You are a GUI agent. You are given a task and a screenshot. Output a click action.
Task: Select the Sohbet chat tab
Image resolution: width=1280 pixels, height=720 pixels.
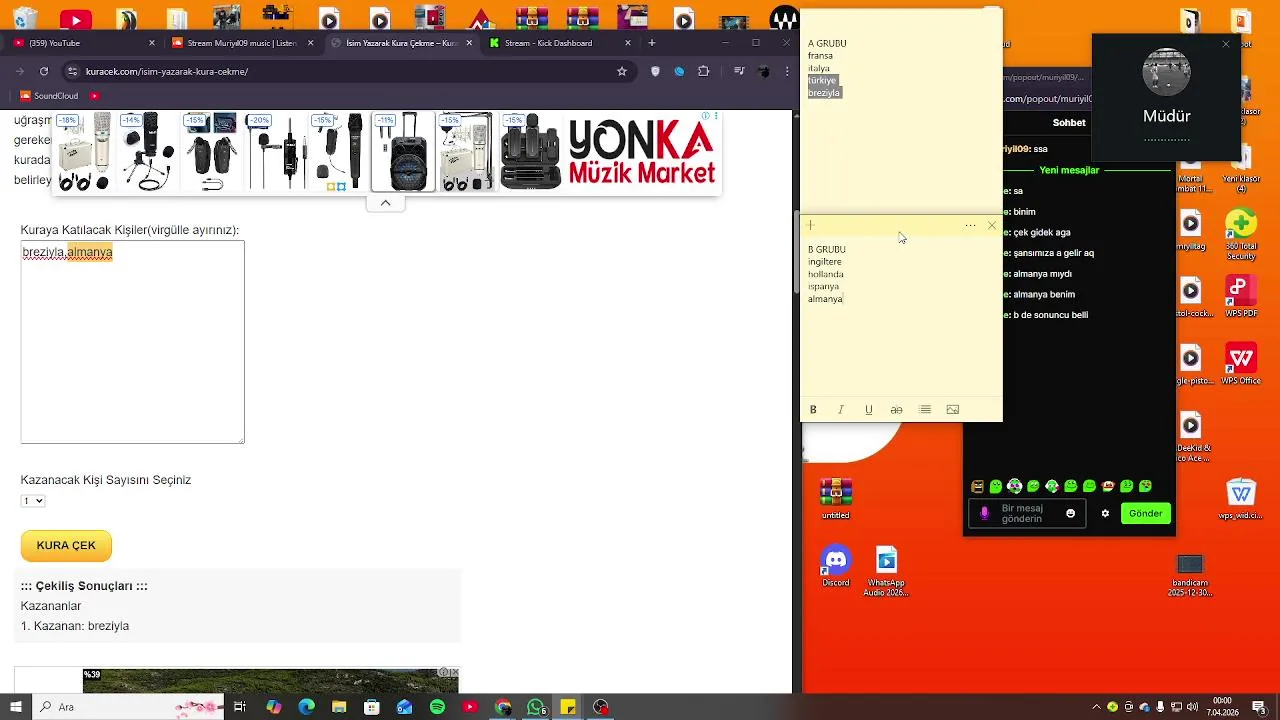(1069, 123)
